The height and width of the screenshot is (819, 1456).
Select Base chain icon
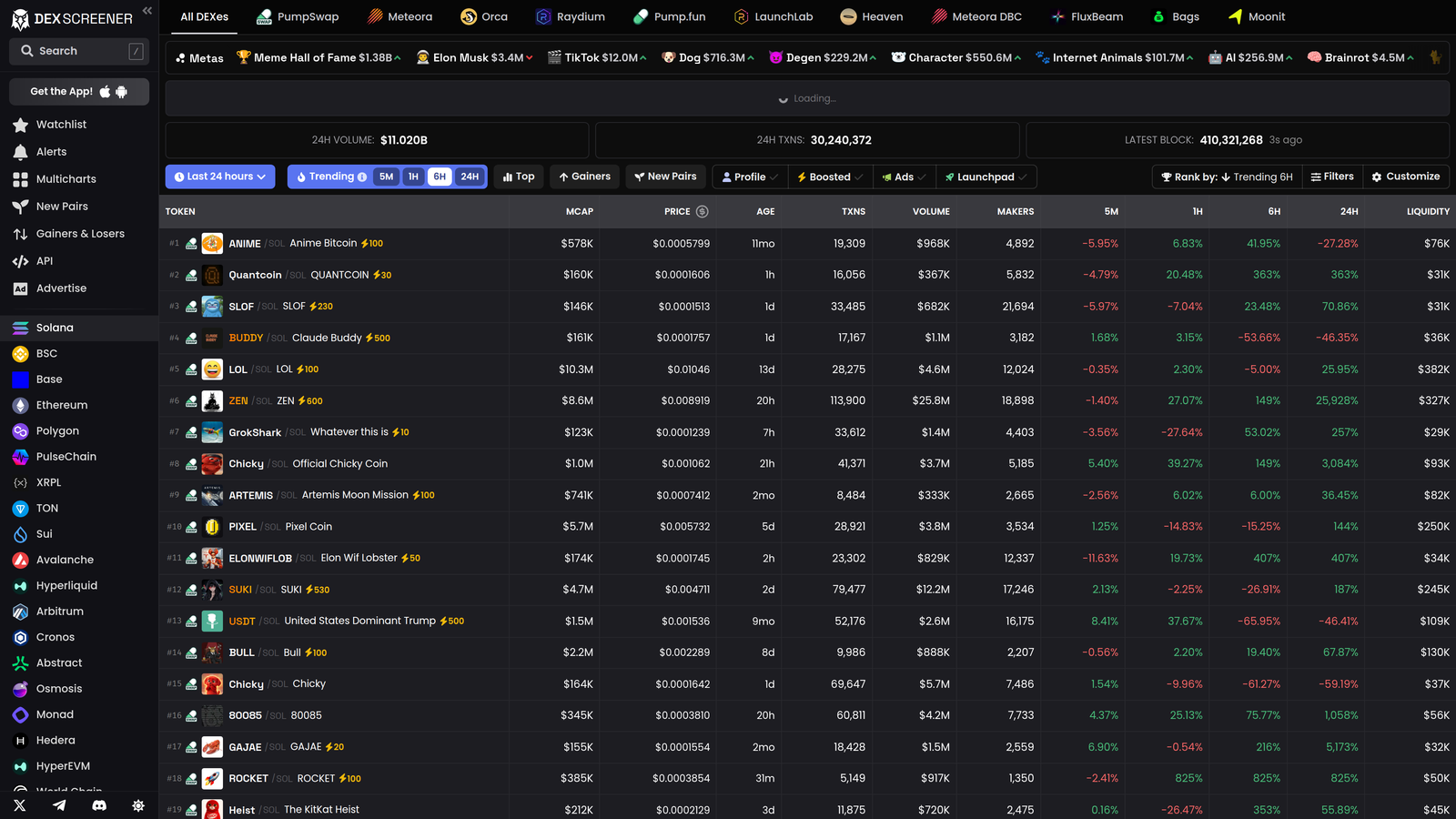[x=20, y=379]
